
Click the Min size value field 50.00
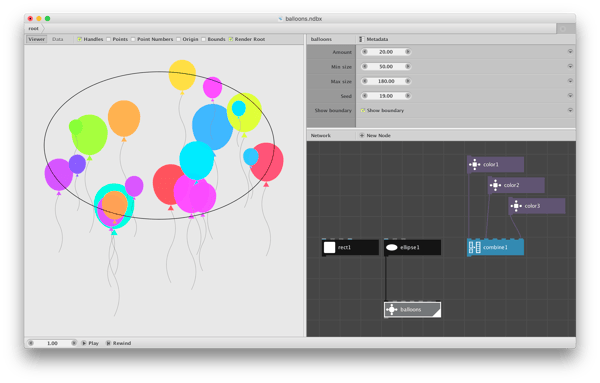coord(386,67)
